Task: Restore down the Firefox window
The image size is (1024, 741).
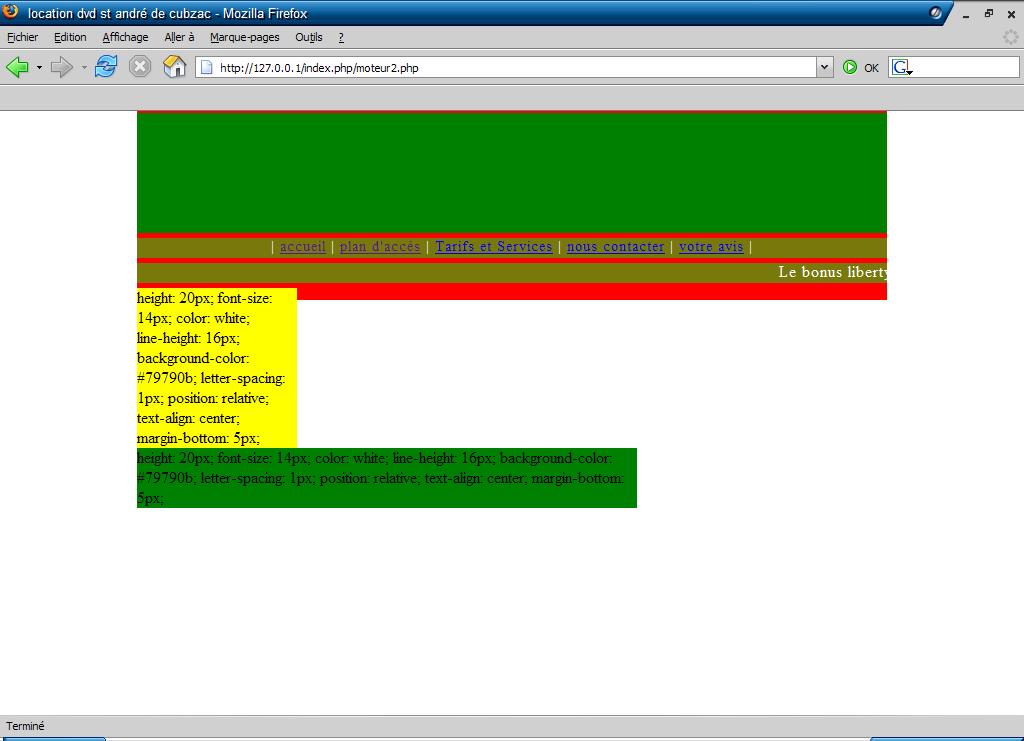Action: pos(989,14)
